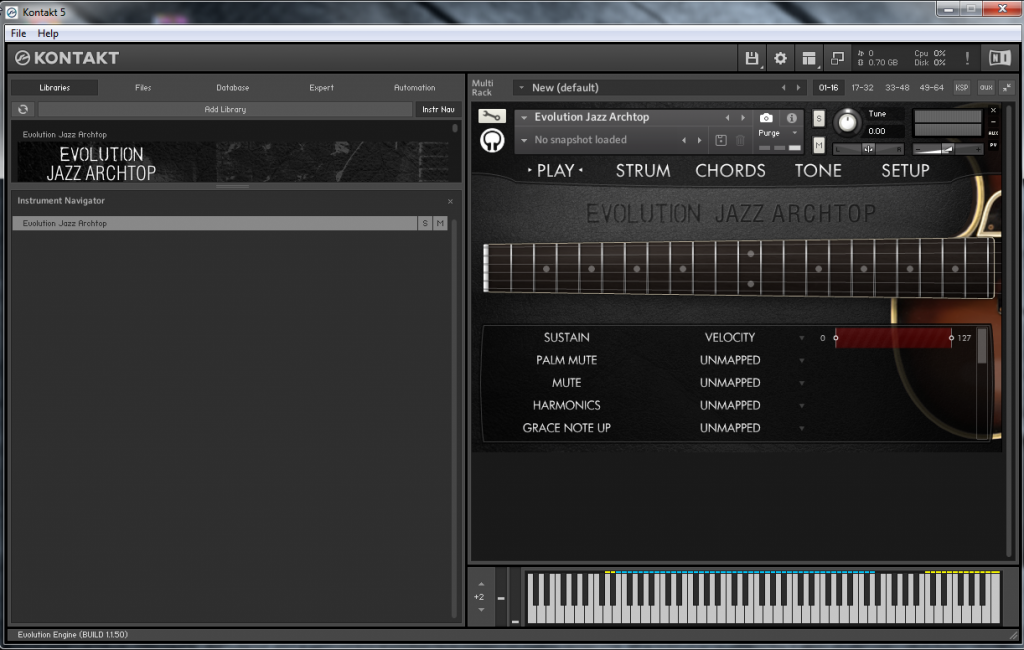Click the Native Instruments logo icon

pyautogui.click(x=1000, y=58)
